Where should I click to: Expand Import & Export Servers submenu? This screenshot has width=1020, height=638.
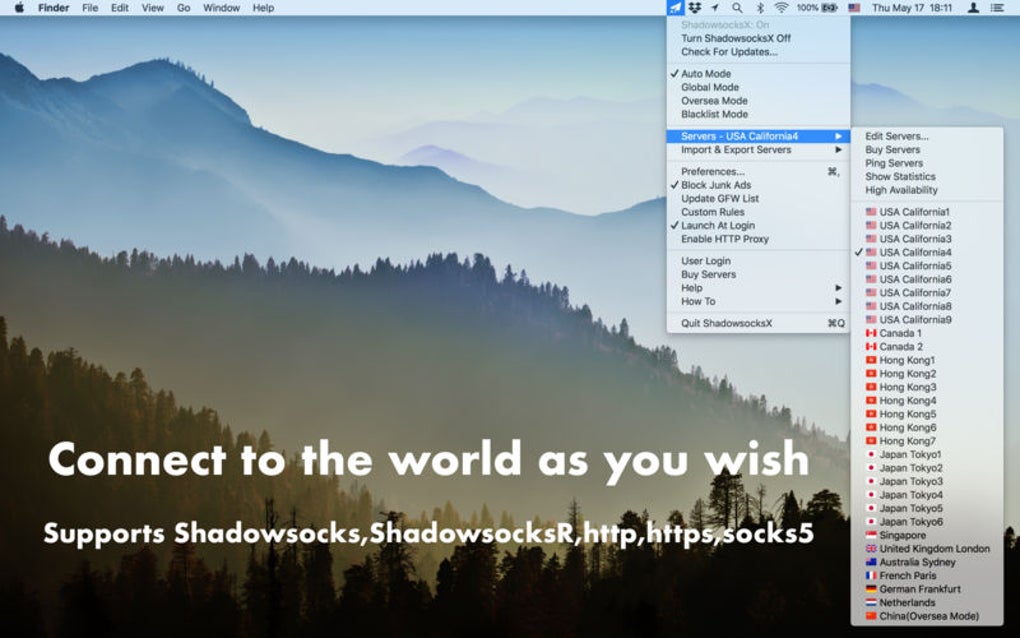758,150
